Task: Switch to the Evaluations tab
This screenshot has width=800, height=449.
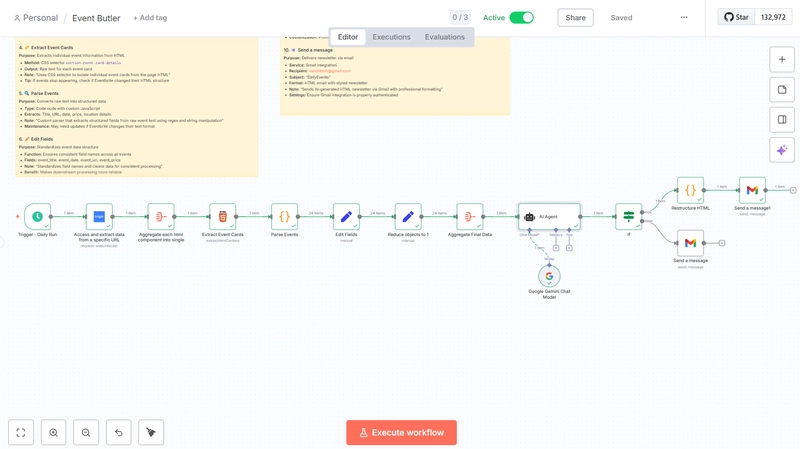Action: tap(444, 37)
